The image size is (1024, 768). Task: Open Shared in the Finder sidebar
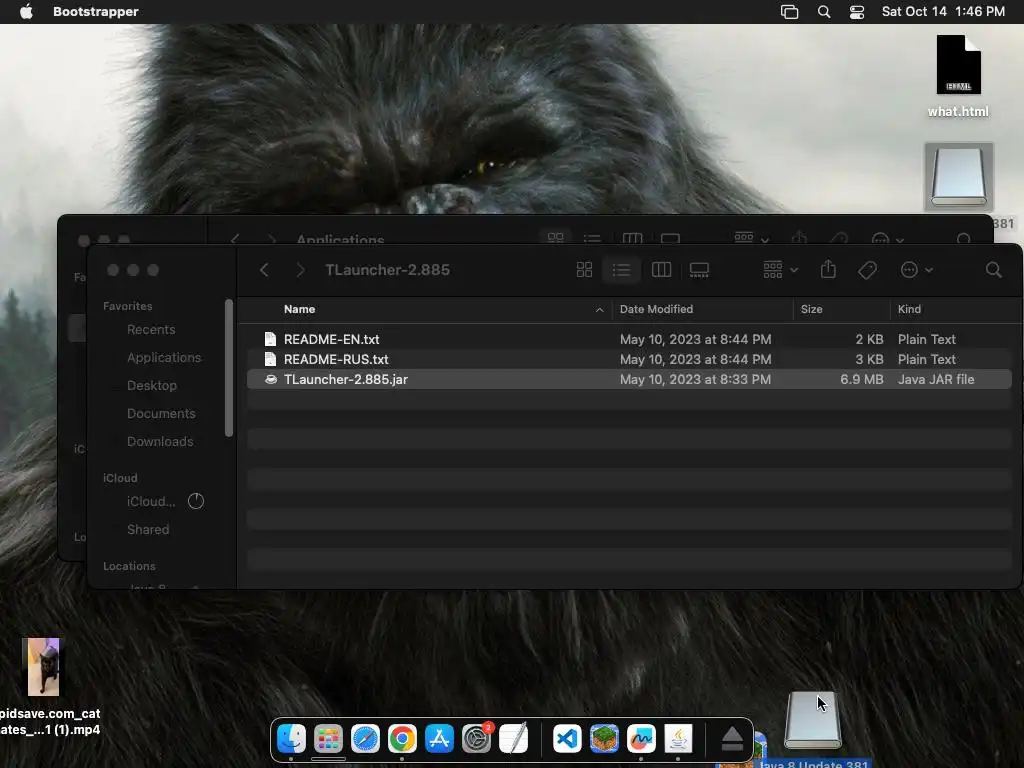tap(148, 530)
